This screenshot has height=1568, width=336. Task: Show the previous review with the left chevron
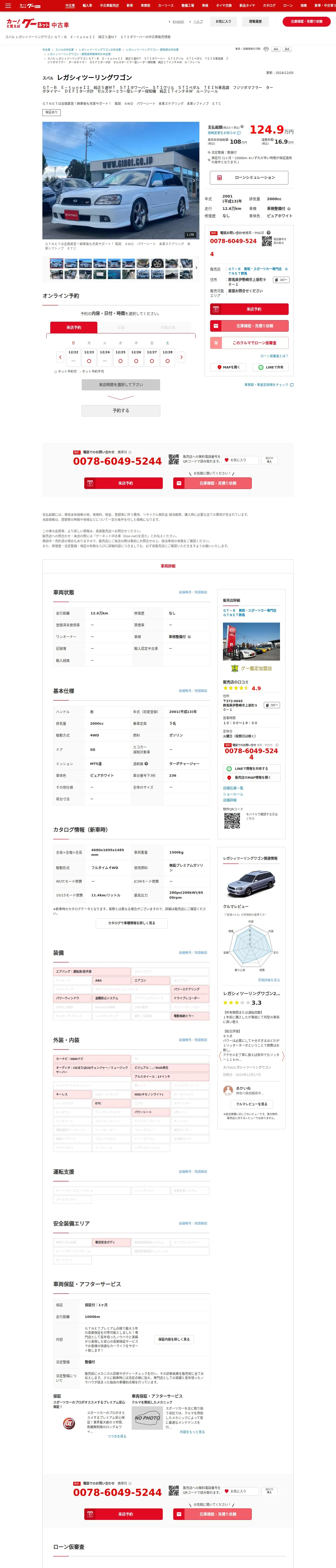(x=220, y=1056)
